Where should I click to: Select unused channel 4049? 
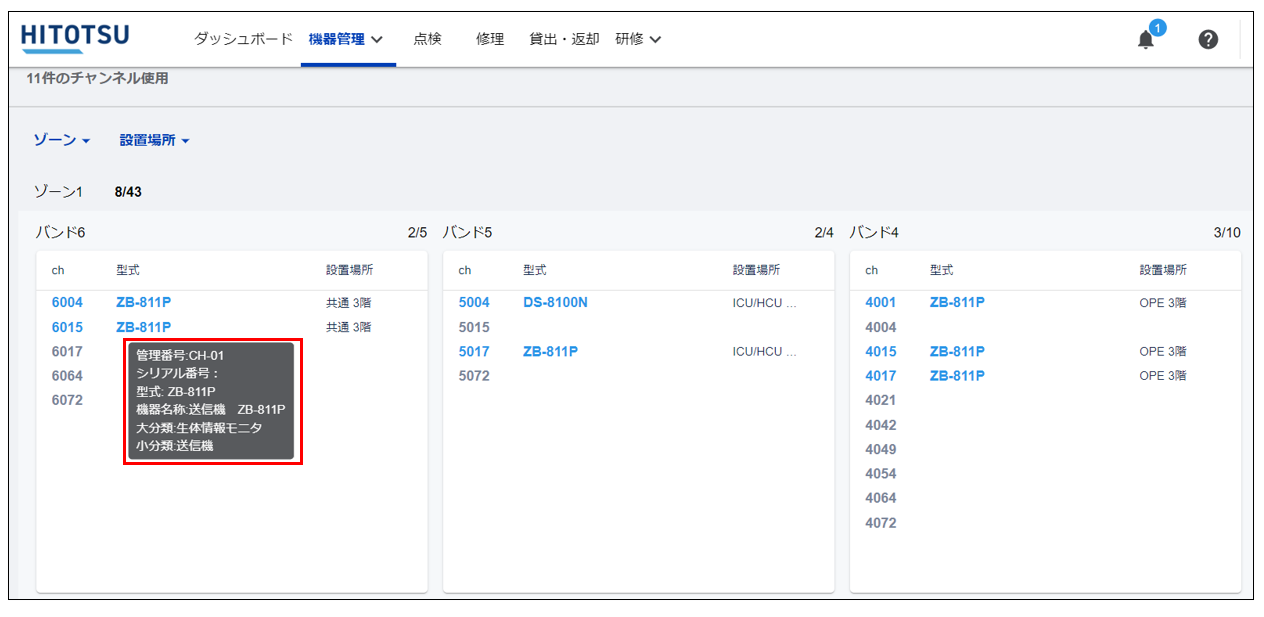click(x=881, y=449)
